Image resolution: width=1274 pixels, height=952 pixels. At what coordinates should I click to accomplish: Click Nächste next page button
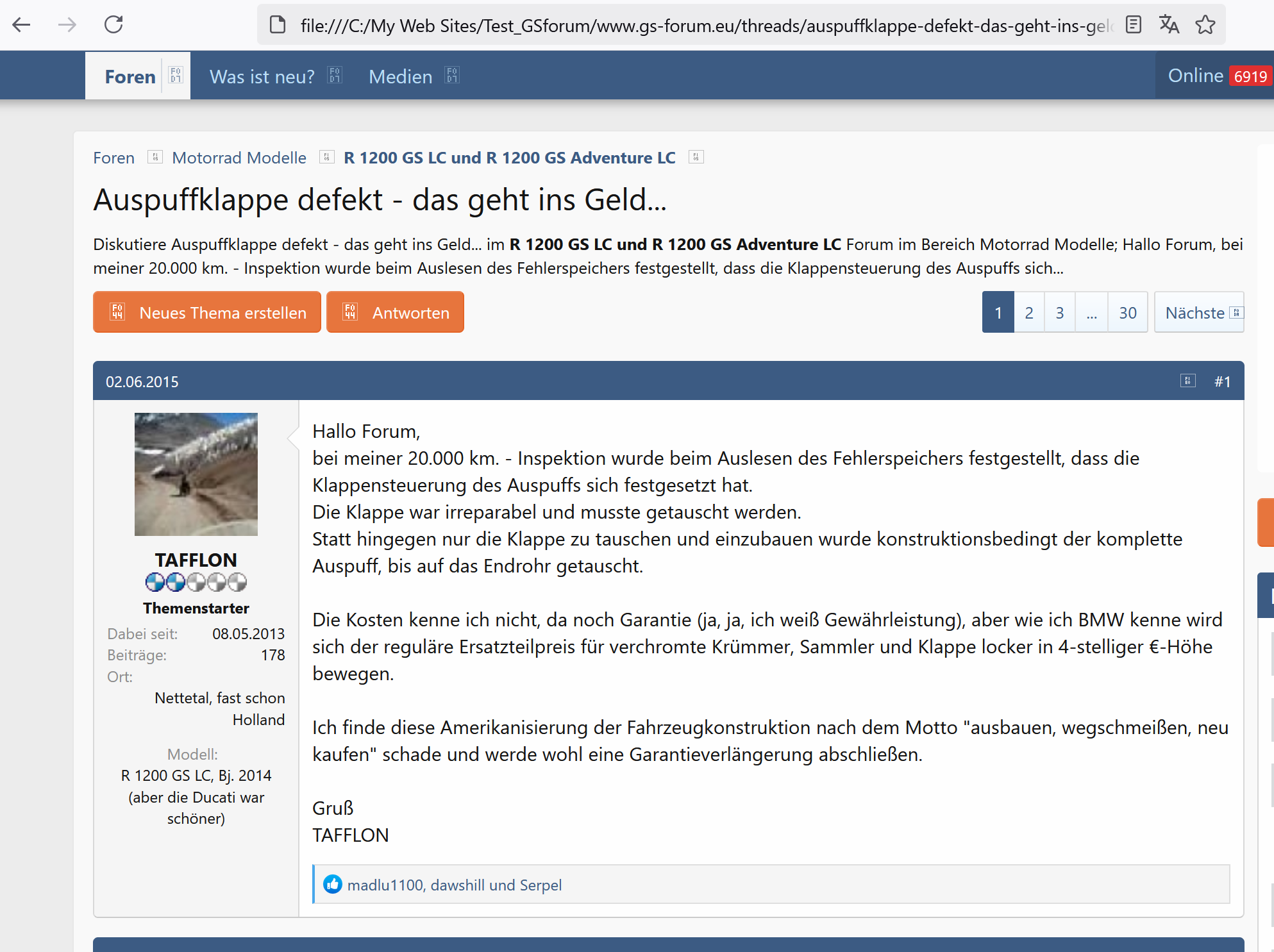[x=1199, y=312]
